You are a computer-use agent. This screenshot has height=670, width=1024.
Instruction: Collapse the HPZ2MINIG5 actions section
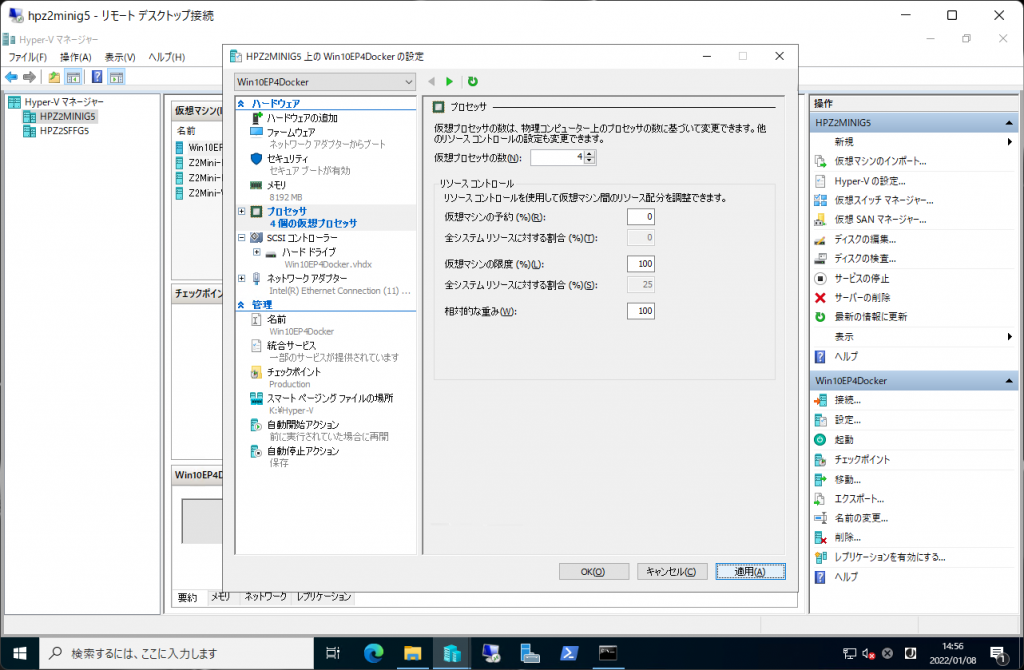(1009, 123)
